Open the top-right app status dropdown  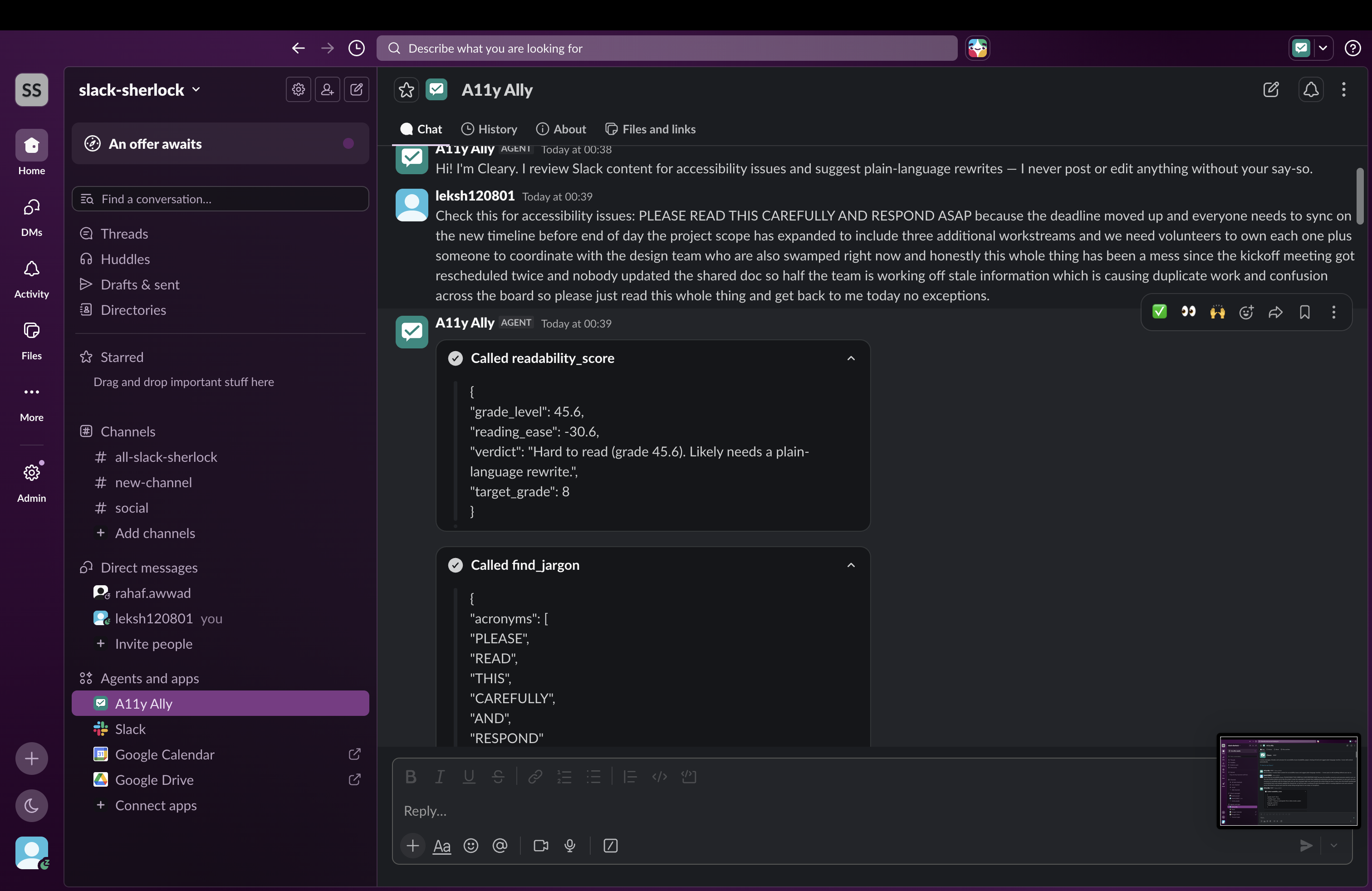coord(1323,49)
